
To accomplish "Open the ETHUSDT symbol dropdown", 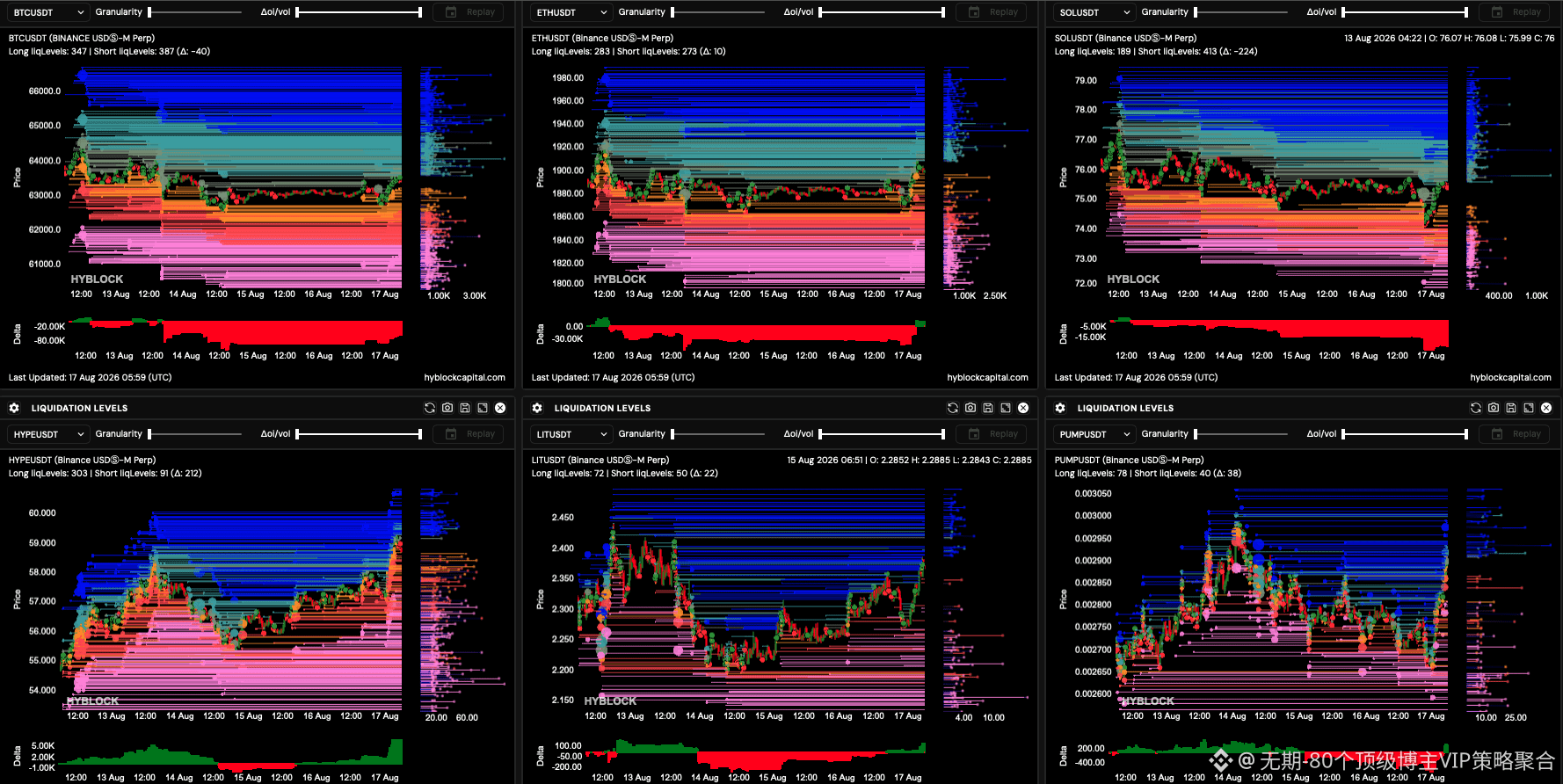I will [571, 12].
